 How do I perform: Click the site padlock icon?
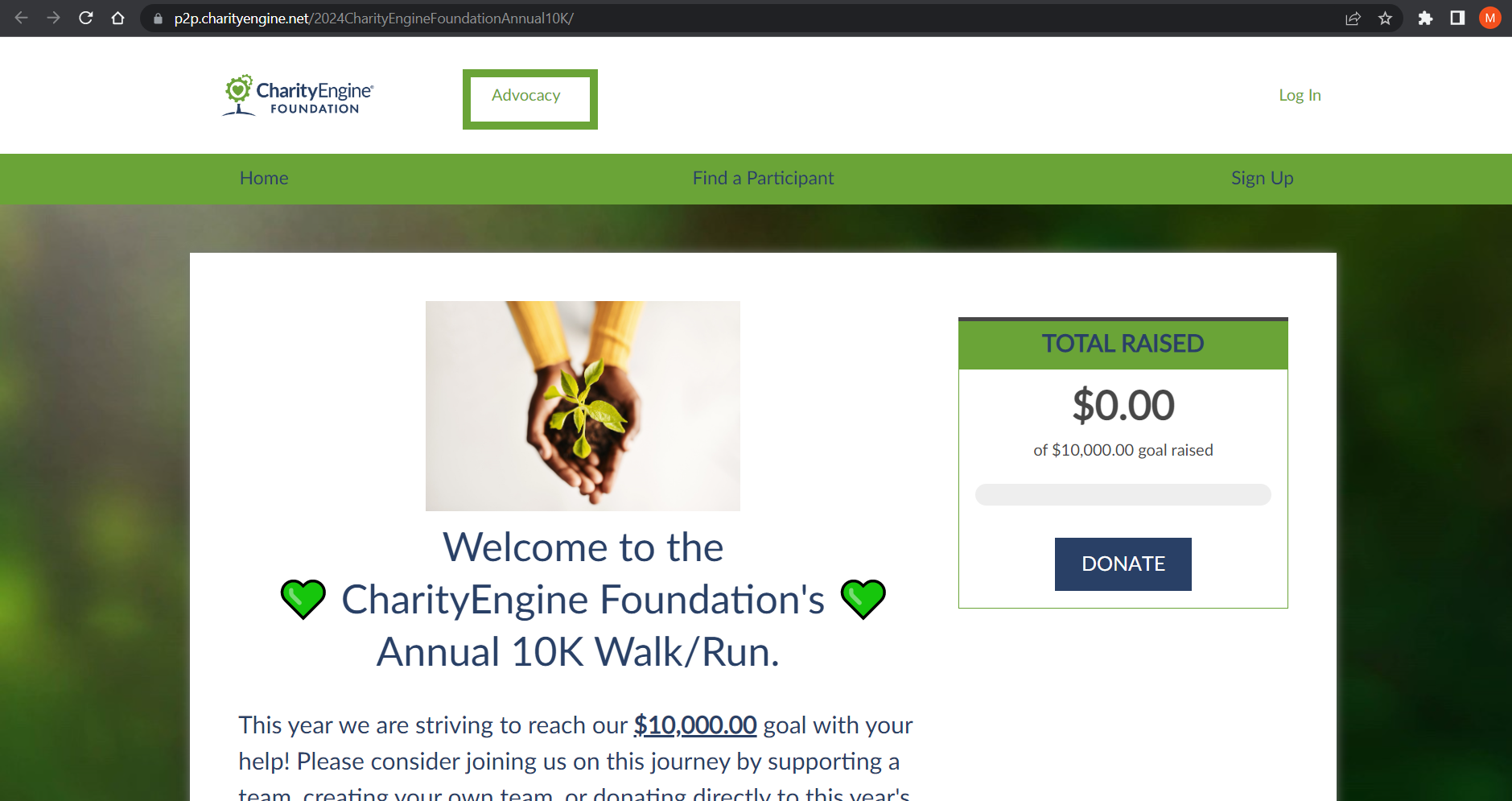158,19
